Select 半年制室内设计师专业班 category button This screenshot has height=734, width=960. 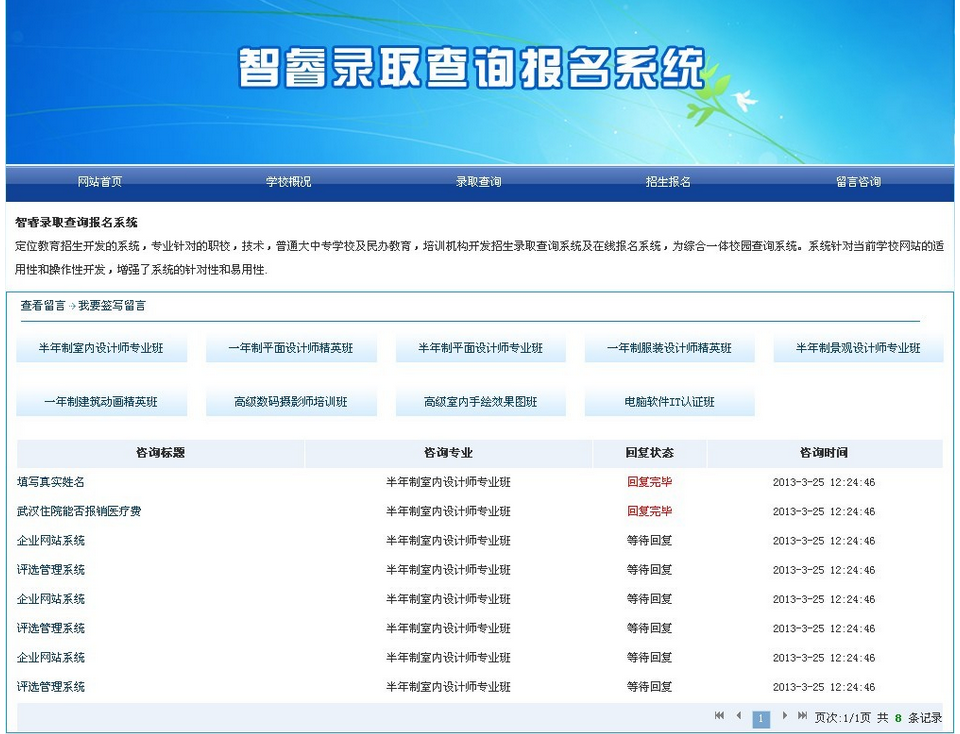[x=101, y=349]
